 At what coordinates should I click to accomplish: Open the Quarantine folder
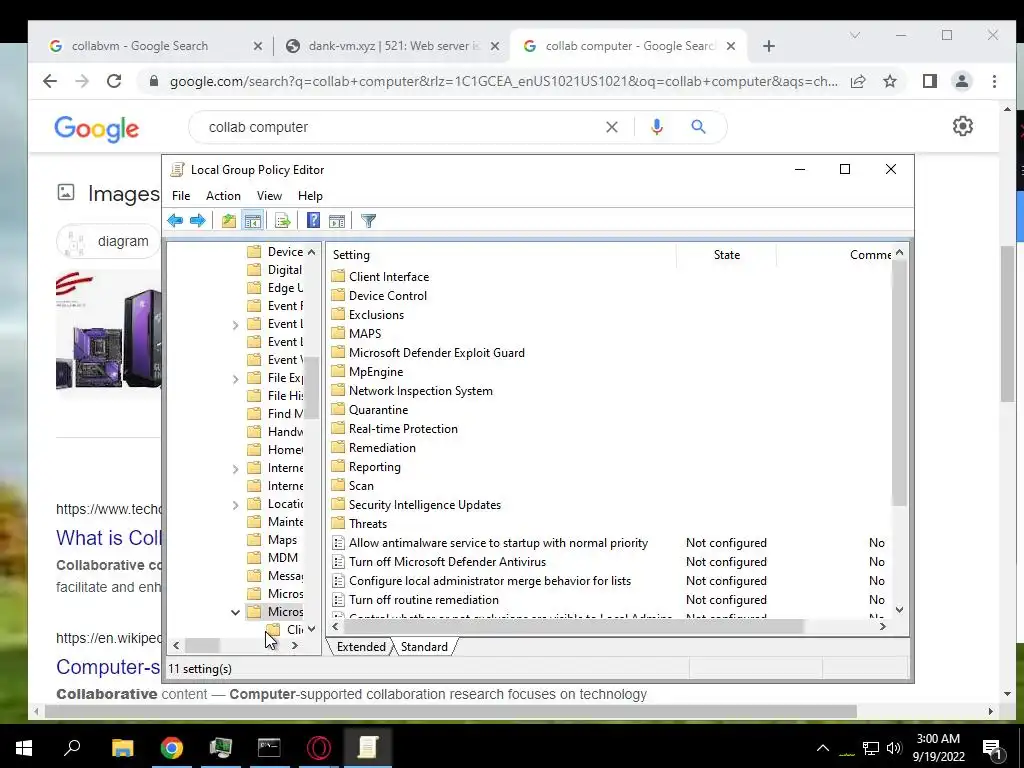point(378,409)
